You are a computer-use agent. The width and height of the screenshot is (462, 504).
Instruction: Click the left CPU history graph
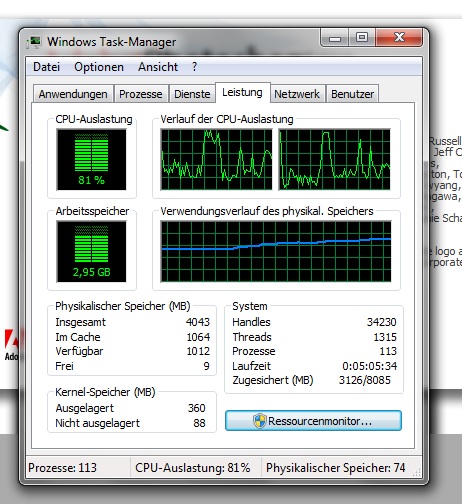[216, 160]
